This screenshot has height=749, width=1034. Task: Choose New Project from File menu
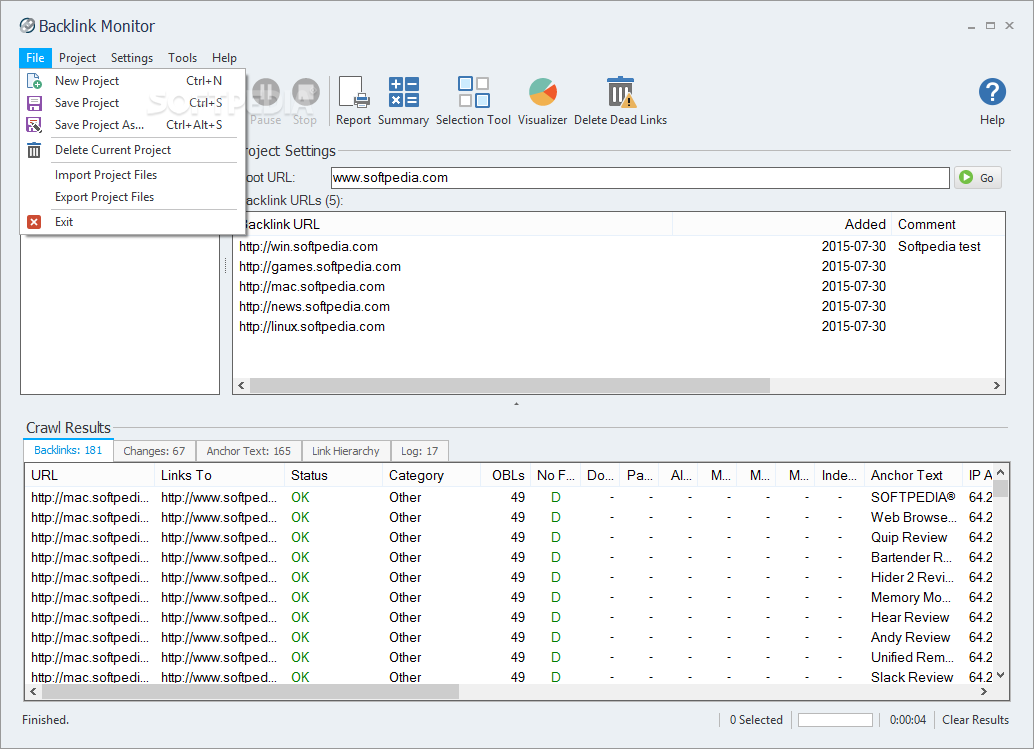(87, 81)
